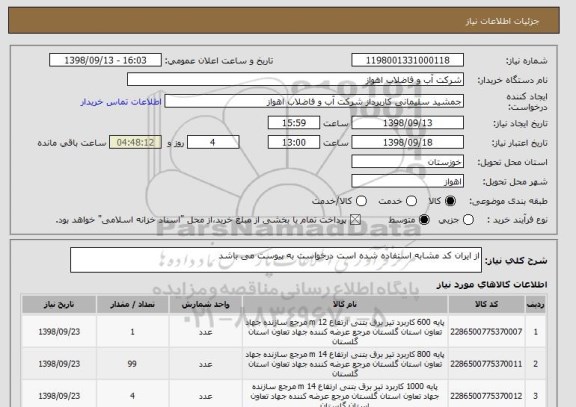Click the announcement date field 1398/09/13 - 16:03

pos(105,60)
